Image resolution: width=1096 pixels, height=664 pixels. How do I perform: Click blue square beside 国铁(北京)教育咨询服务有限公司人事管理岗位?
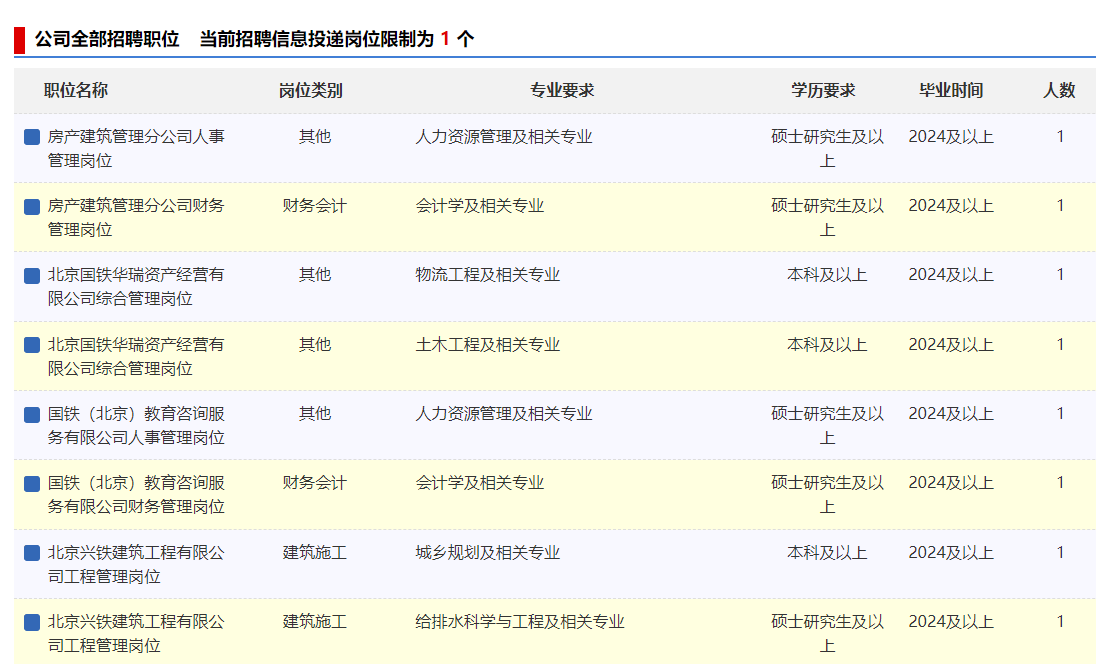point(31,414)
